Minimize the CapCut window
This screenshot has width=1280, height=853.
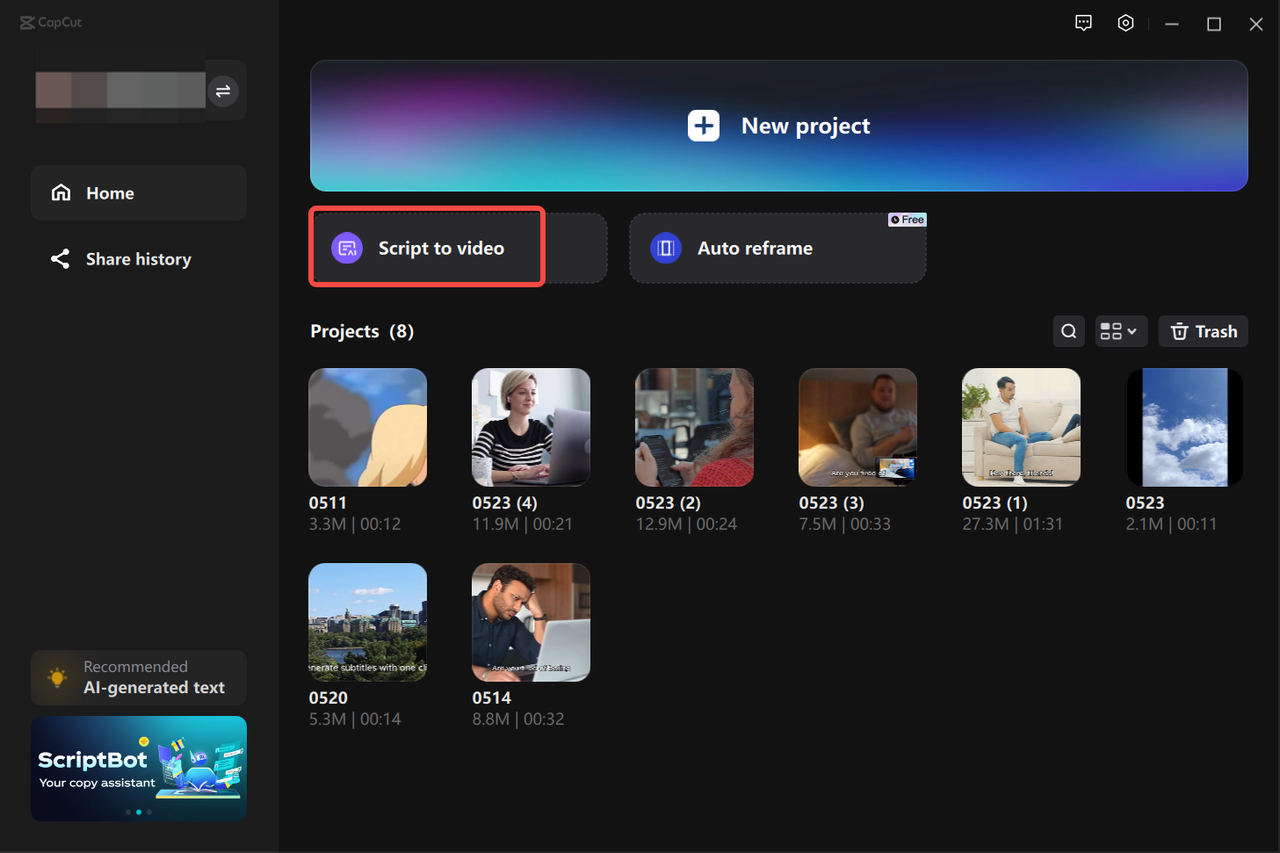pyautogui.click(x=1172, y=24)
